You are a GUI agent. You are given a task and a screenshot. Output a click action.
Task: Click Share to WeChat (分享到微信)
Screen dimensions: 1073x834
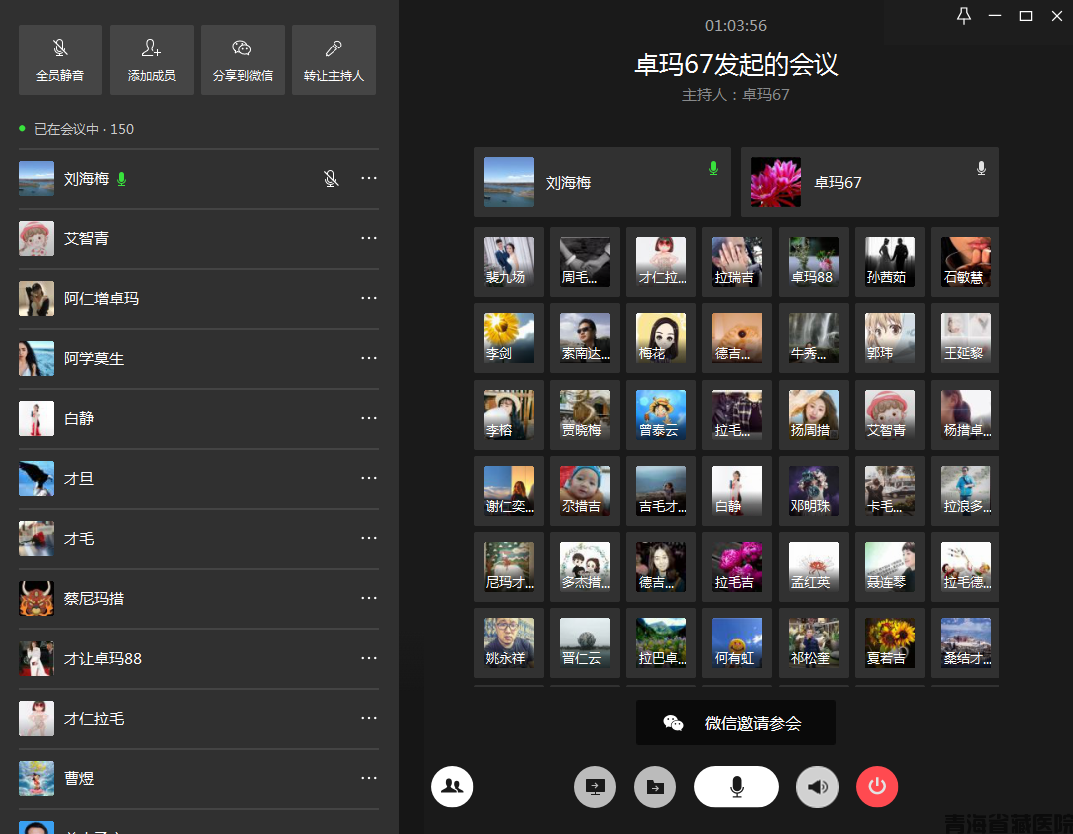(x=242, y=60)
